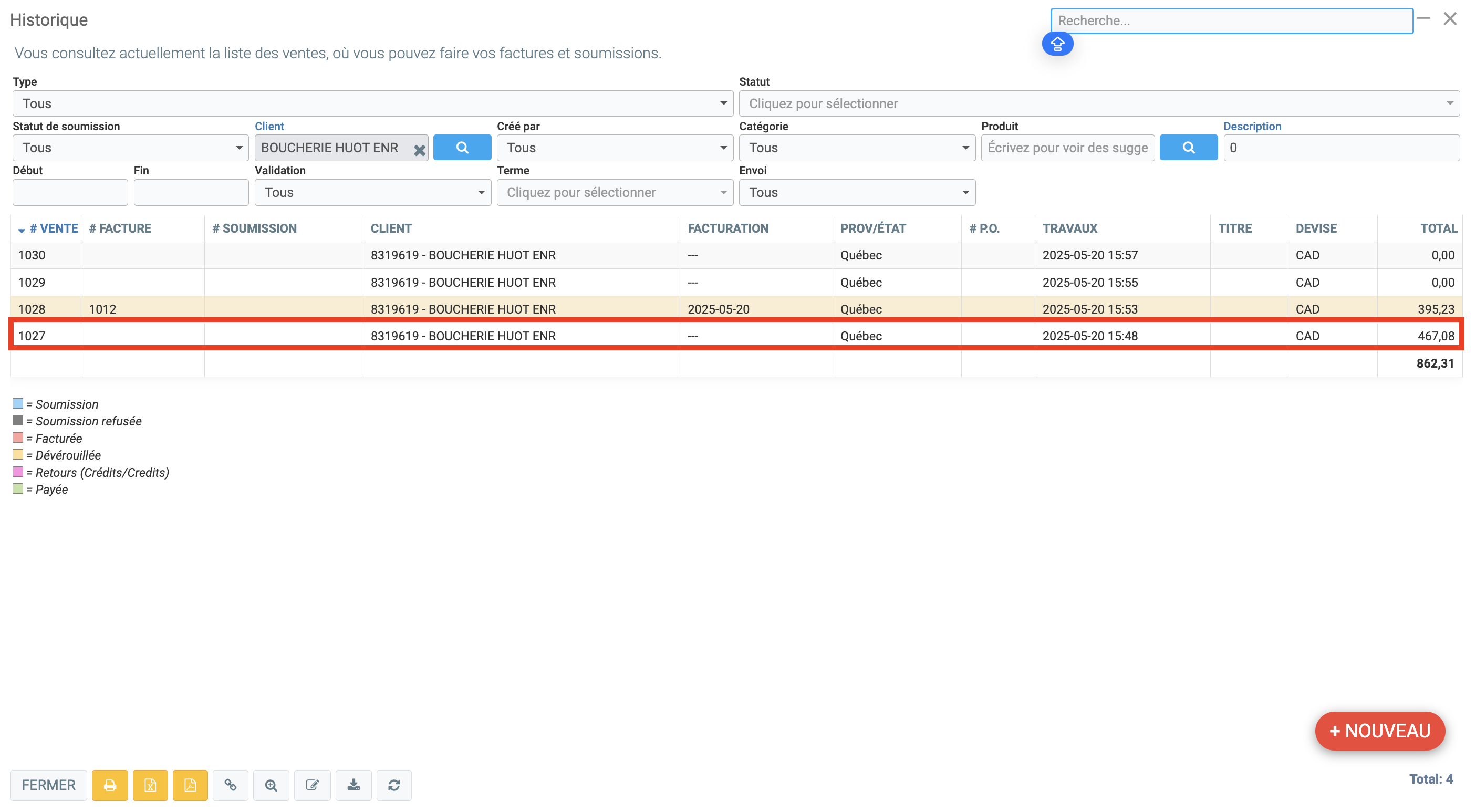1476x812 pixels.
Task: Export list to Excel file
Action: 150,785
